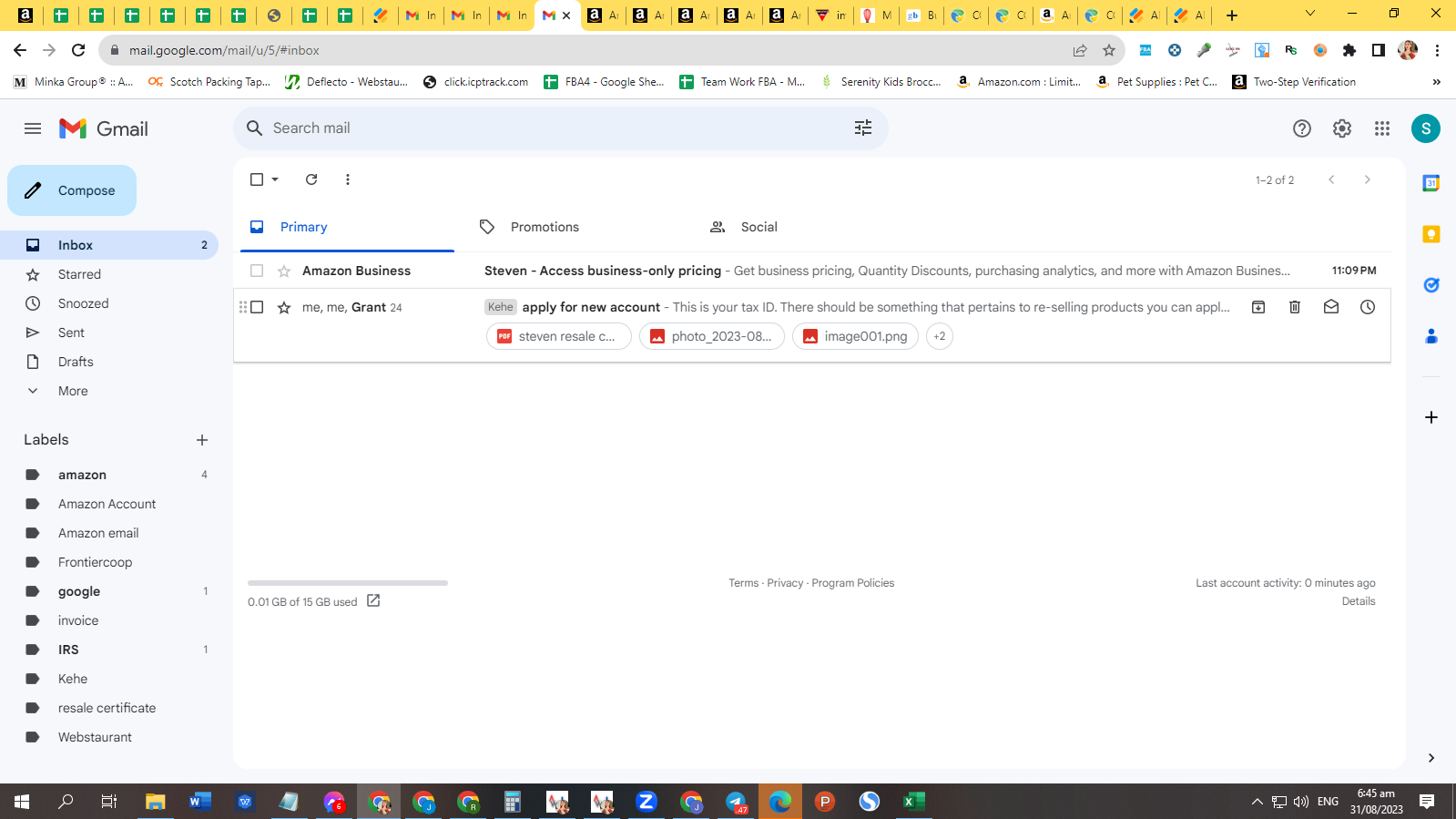1456x819 pixels.
Task: Click the storage usage progress bar
Action: [348, 583]
